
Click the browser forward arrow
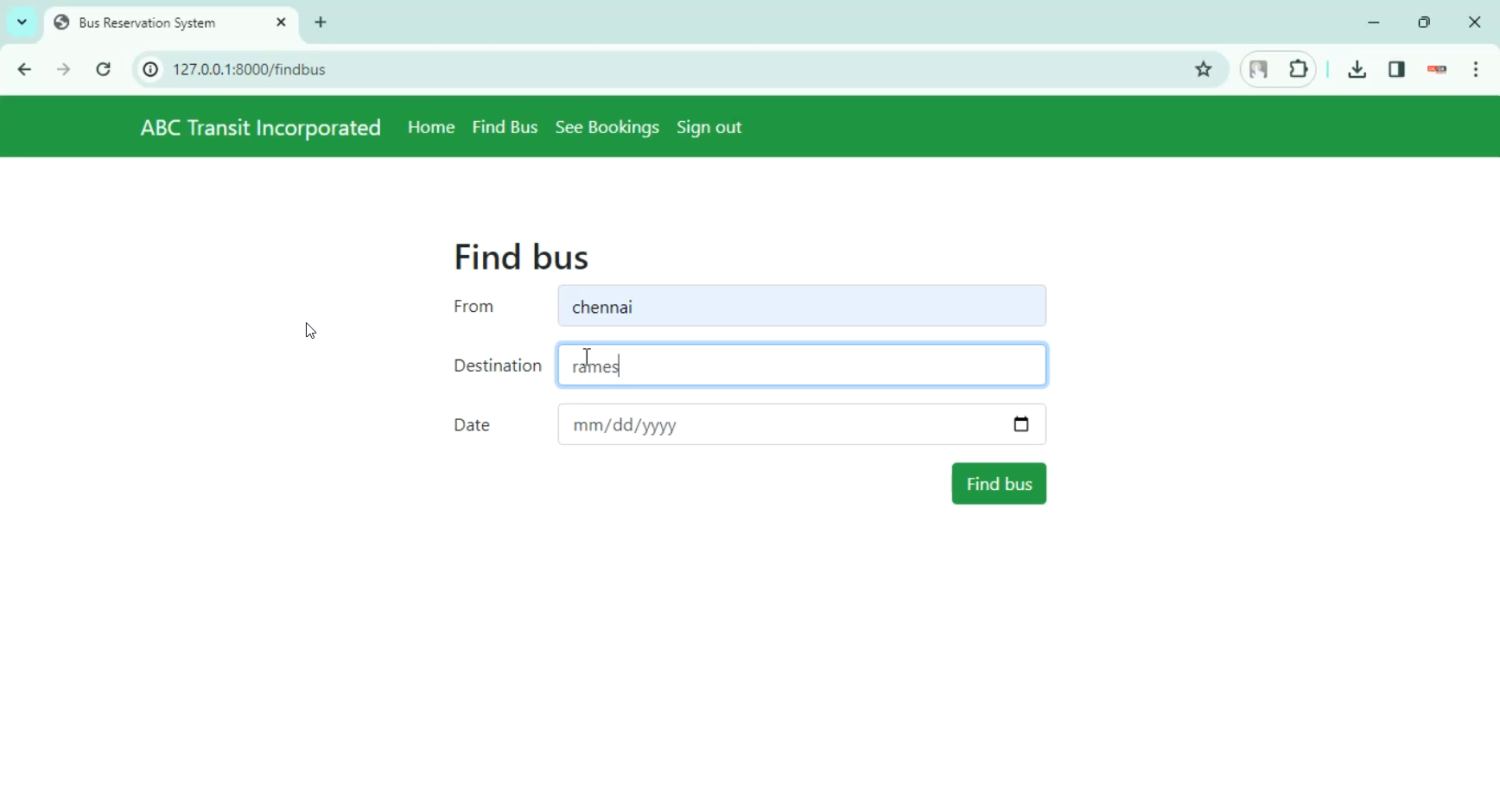point(64,69)
